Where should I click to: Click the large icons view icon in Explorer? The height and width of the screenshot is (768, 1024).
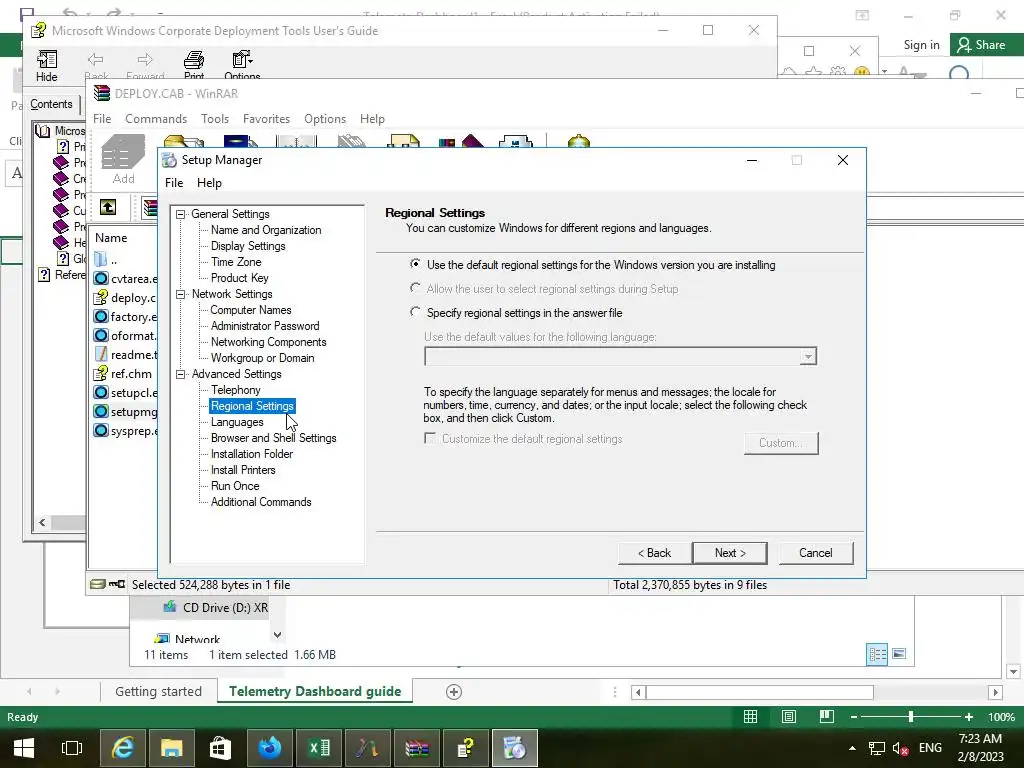tap(899, 654)
